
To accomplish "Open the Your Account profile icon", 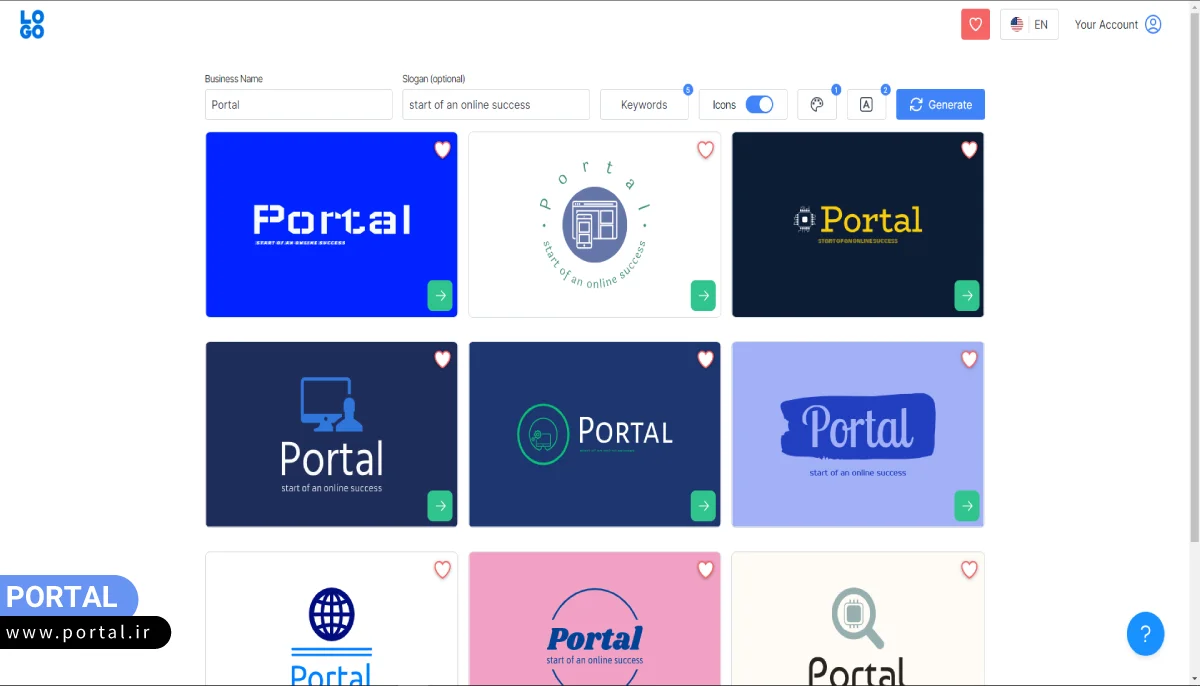I will coord(1153,24).
